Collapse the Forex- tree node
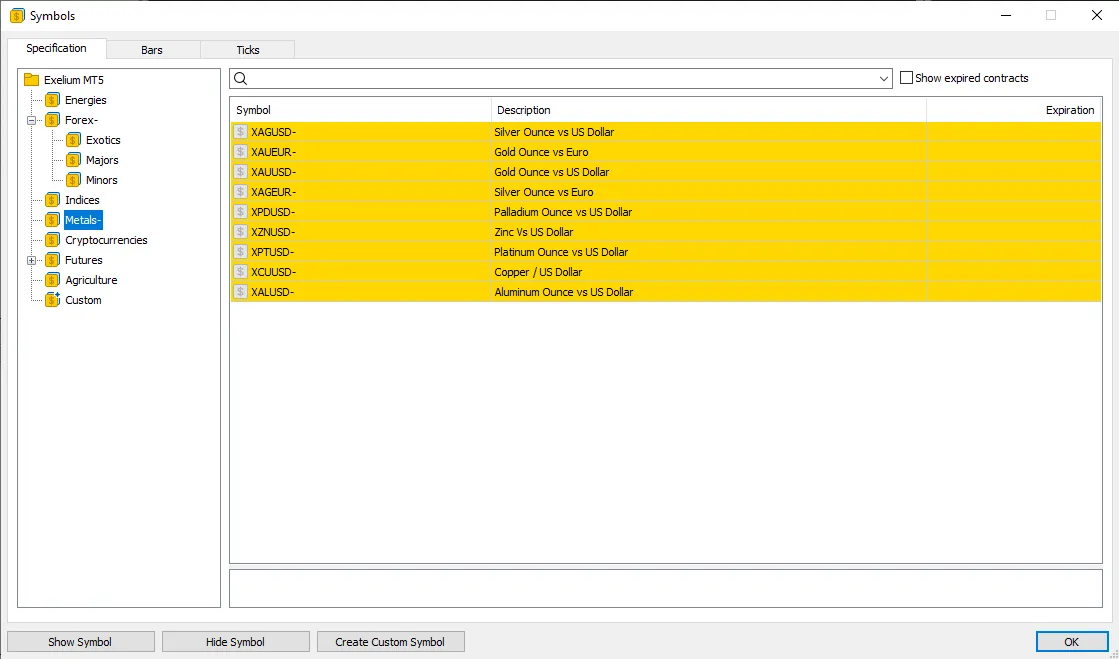Viewport: 1119px width, 659px height. coord(32,120)
